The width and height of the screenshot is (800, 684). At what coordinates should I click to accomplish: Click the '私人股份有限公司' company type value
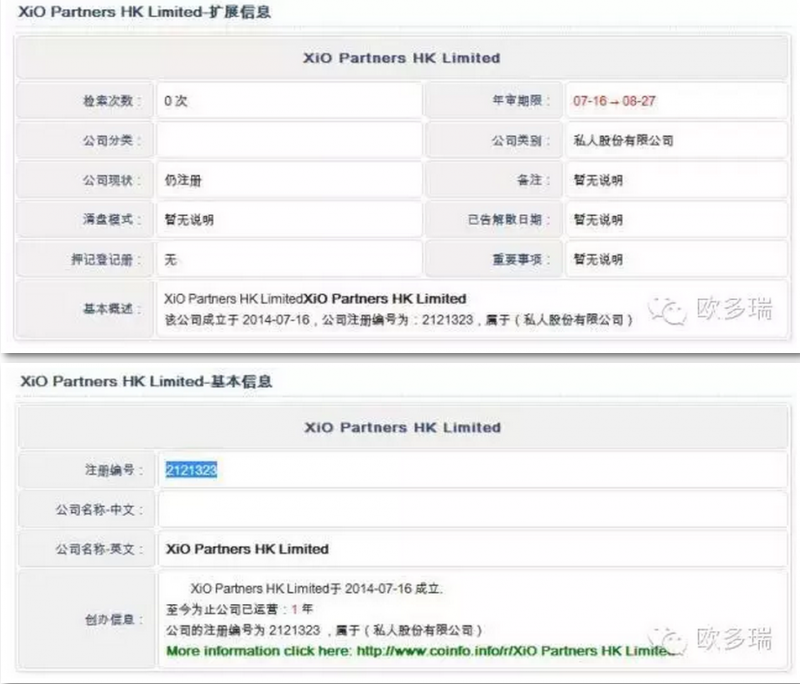[623, 140]
